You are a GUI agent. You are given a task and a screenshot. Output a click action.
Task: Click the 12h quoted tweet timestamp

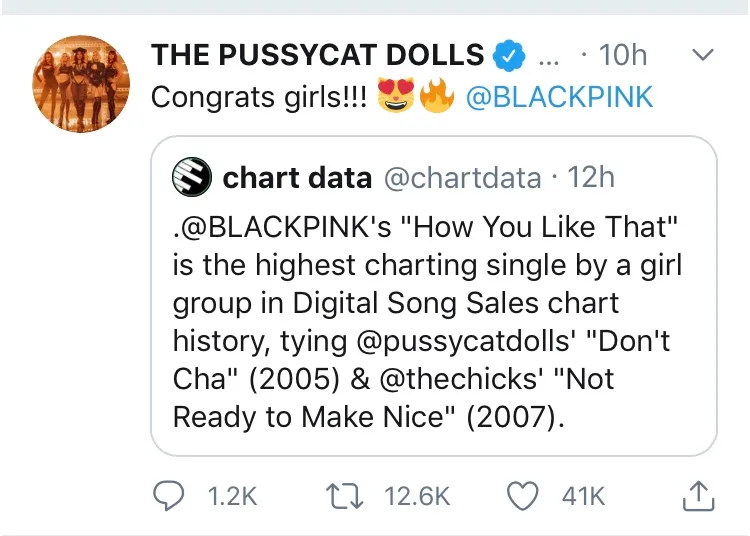(591, 177)
